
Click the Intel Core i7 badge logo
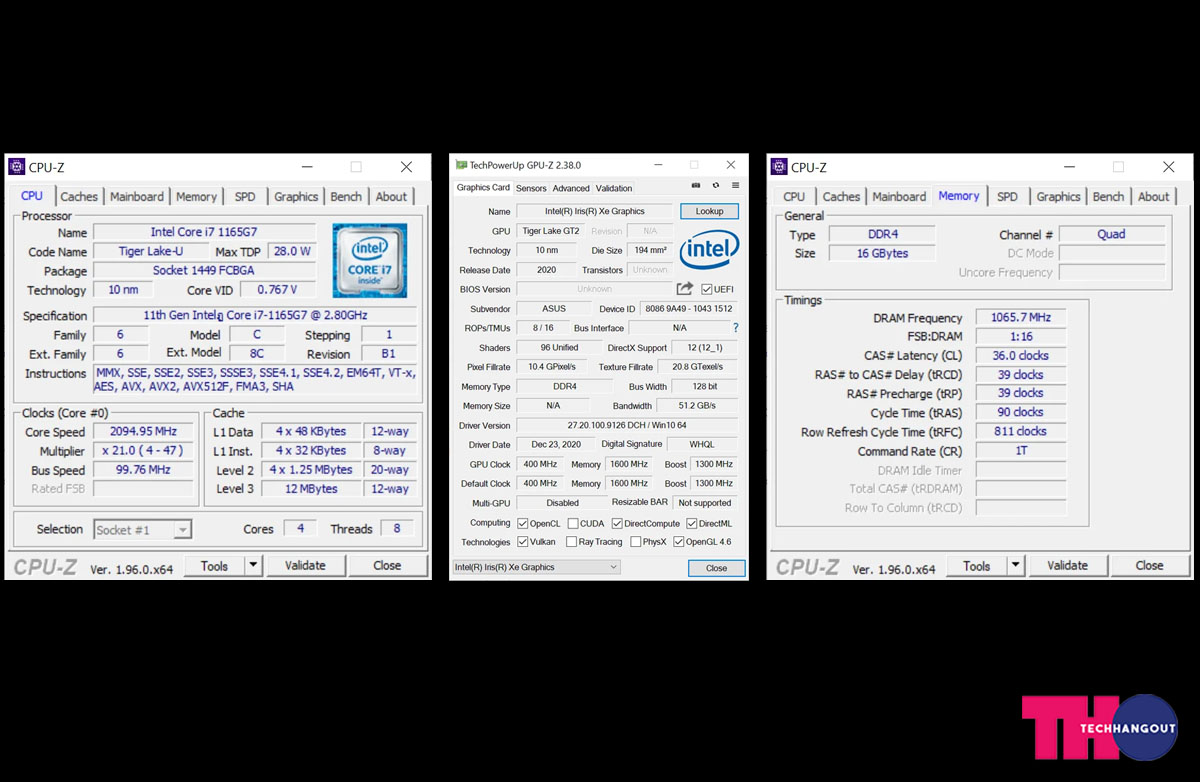point(370,261)
